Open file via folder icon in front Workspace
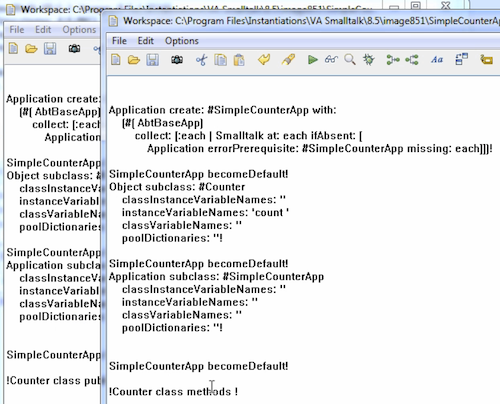Image resolution: width=500 pixels, height=404 pixels. click(x=134, y=60)
